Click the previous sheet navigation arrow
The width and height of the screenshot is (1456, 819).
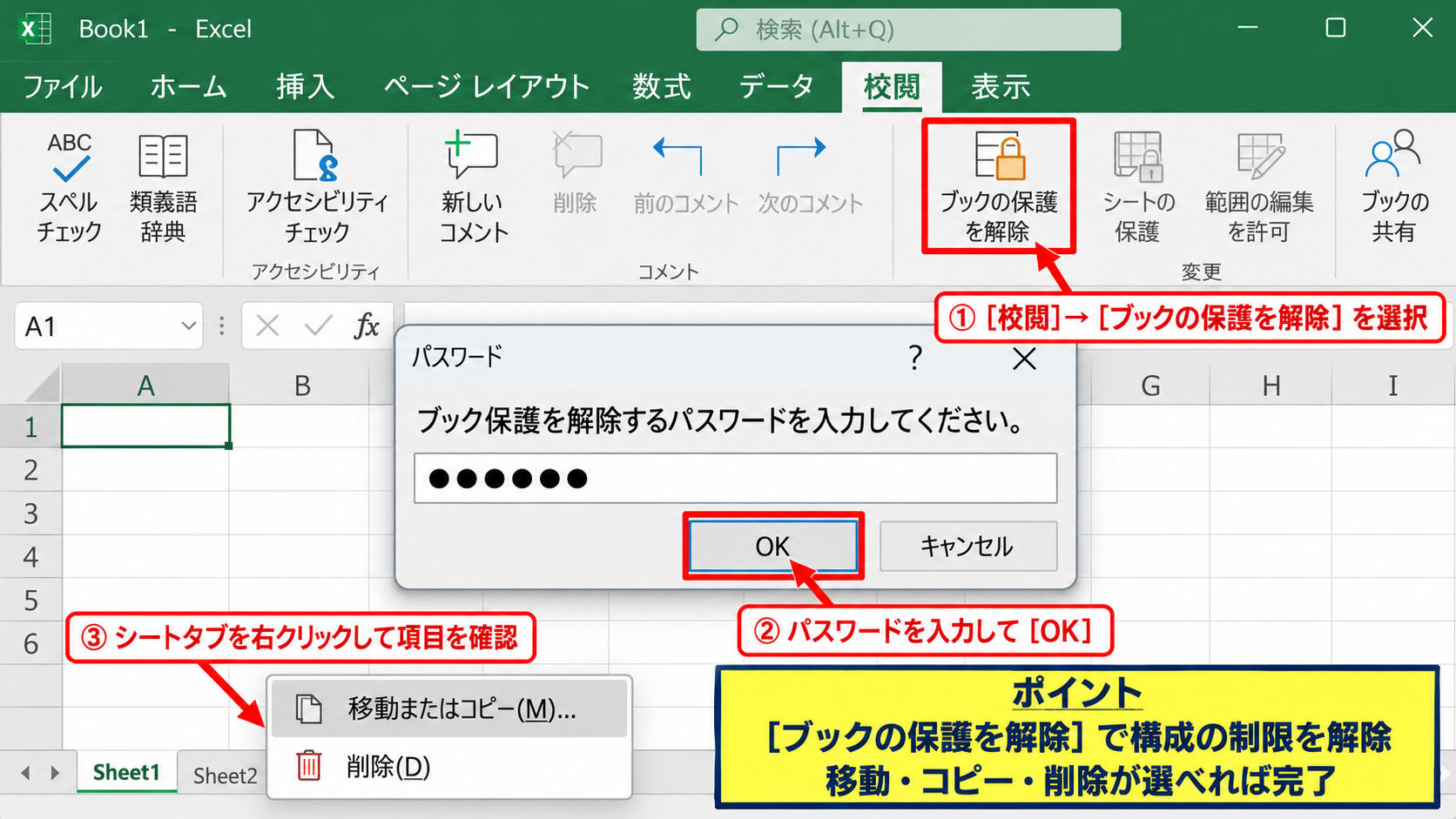coord(26,773)
